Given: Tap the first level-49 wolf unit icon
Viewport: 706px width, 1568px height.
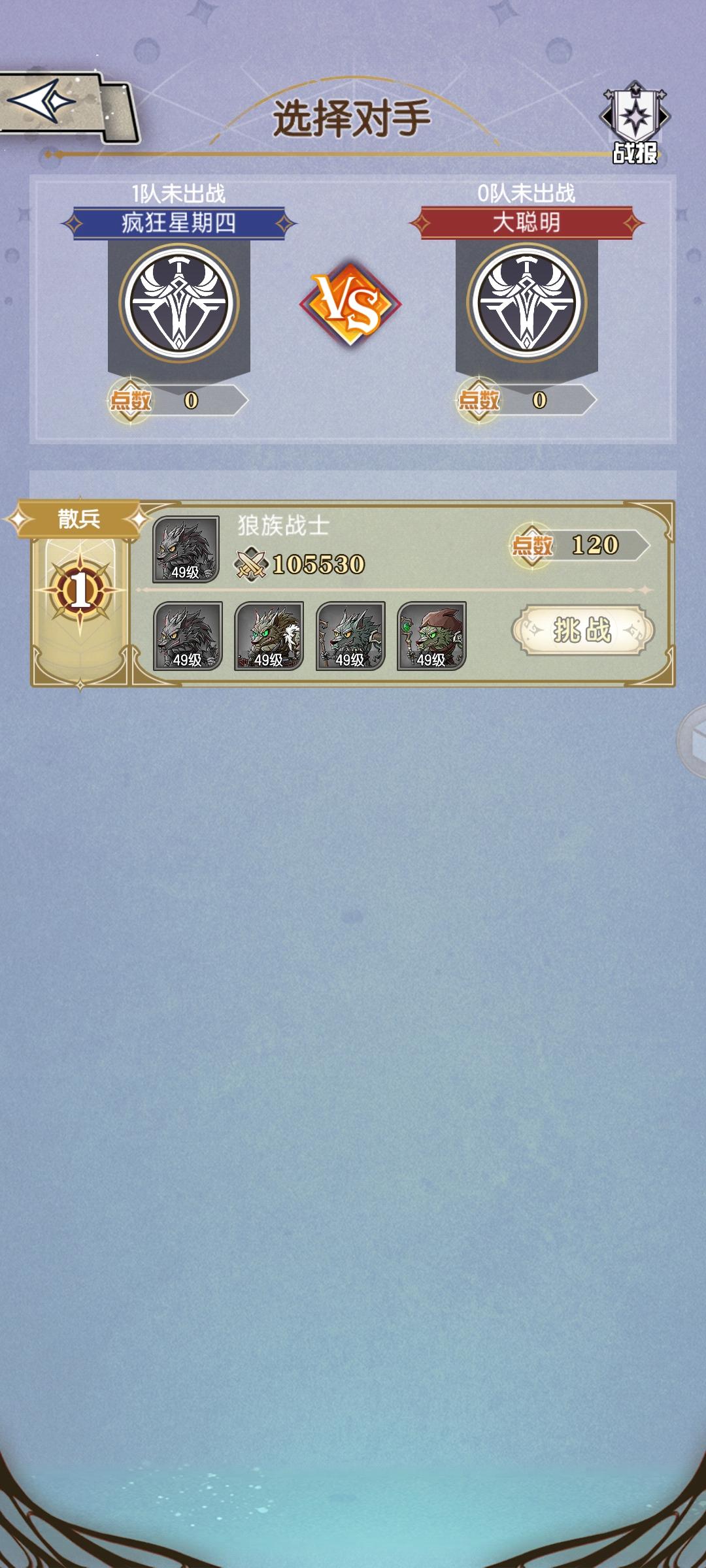Looking at the screenshot, I should pyautogui.click(x=188, y=636).
